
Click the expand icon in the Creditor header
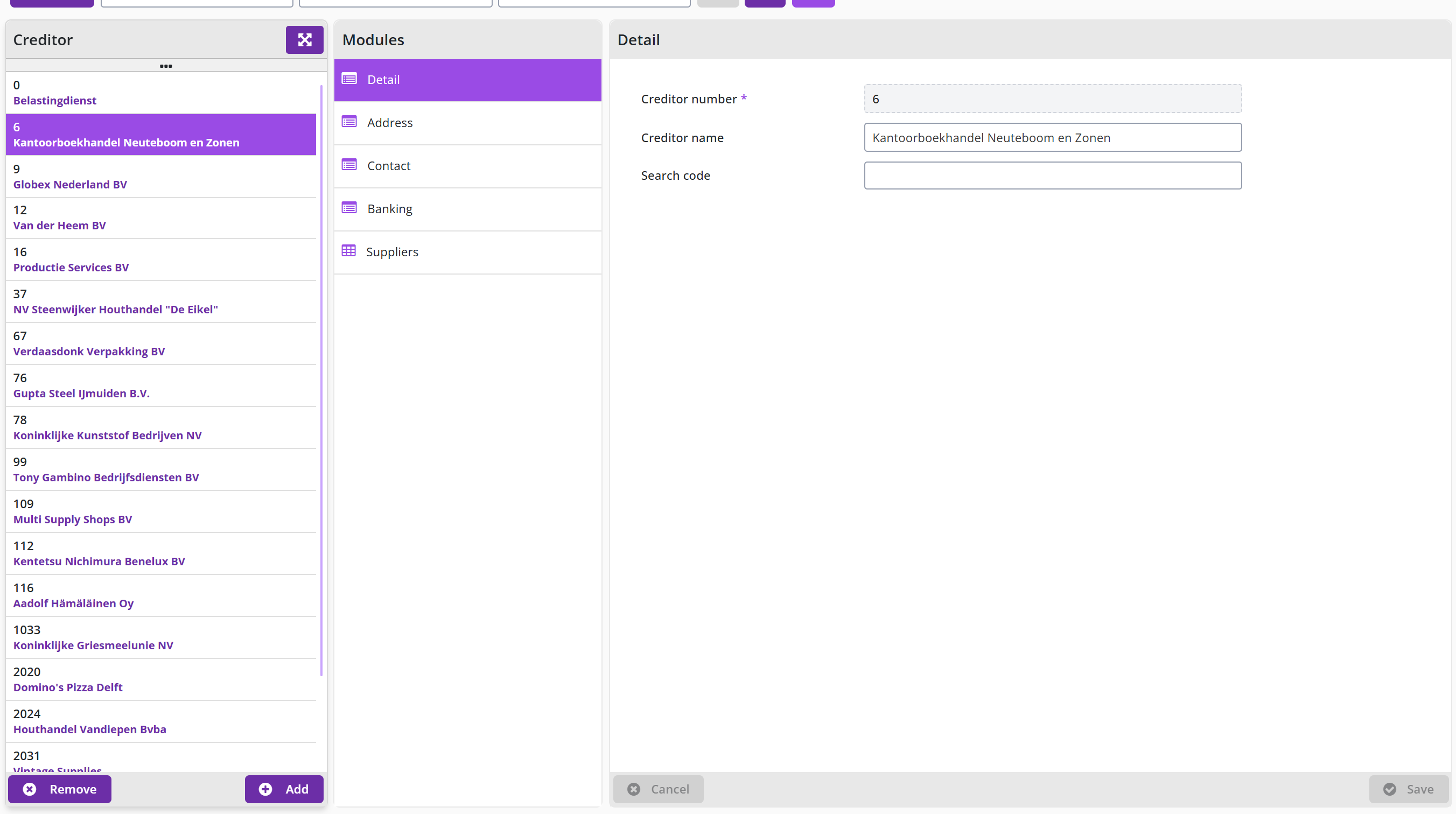(304, 40)
